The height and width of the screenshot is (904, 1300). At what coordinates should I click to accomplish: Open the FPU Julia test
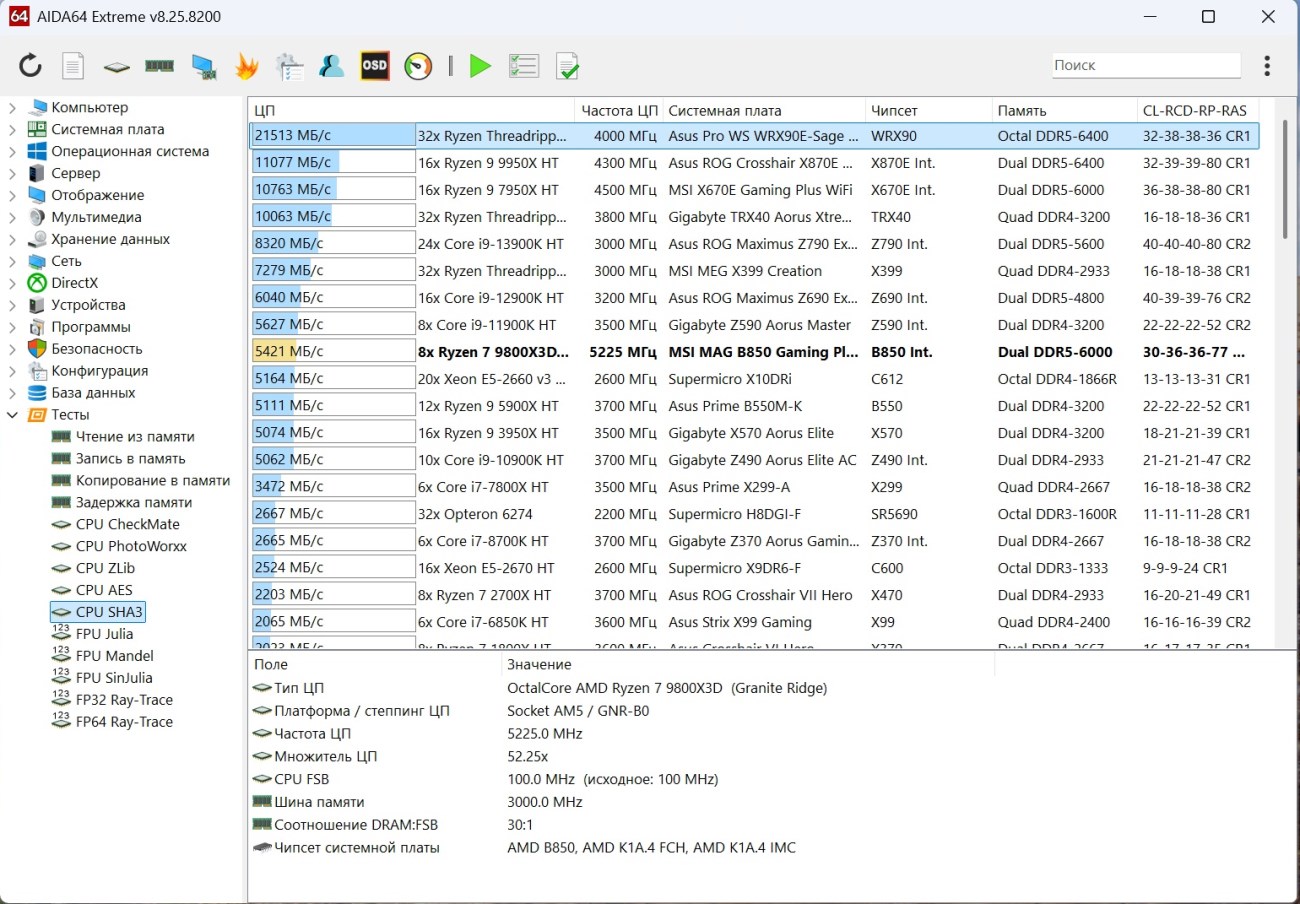[x=104, y=634]
